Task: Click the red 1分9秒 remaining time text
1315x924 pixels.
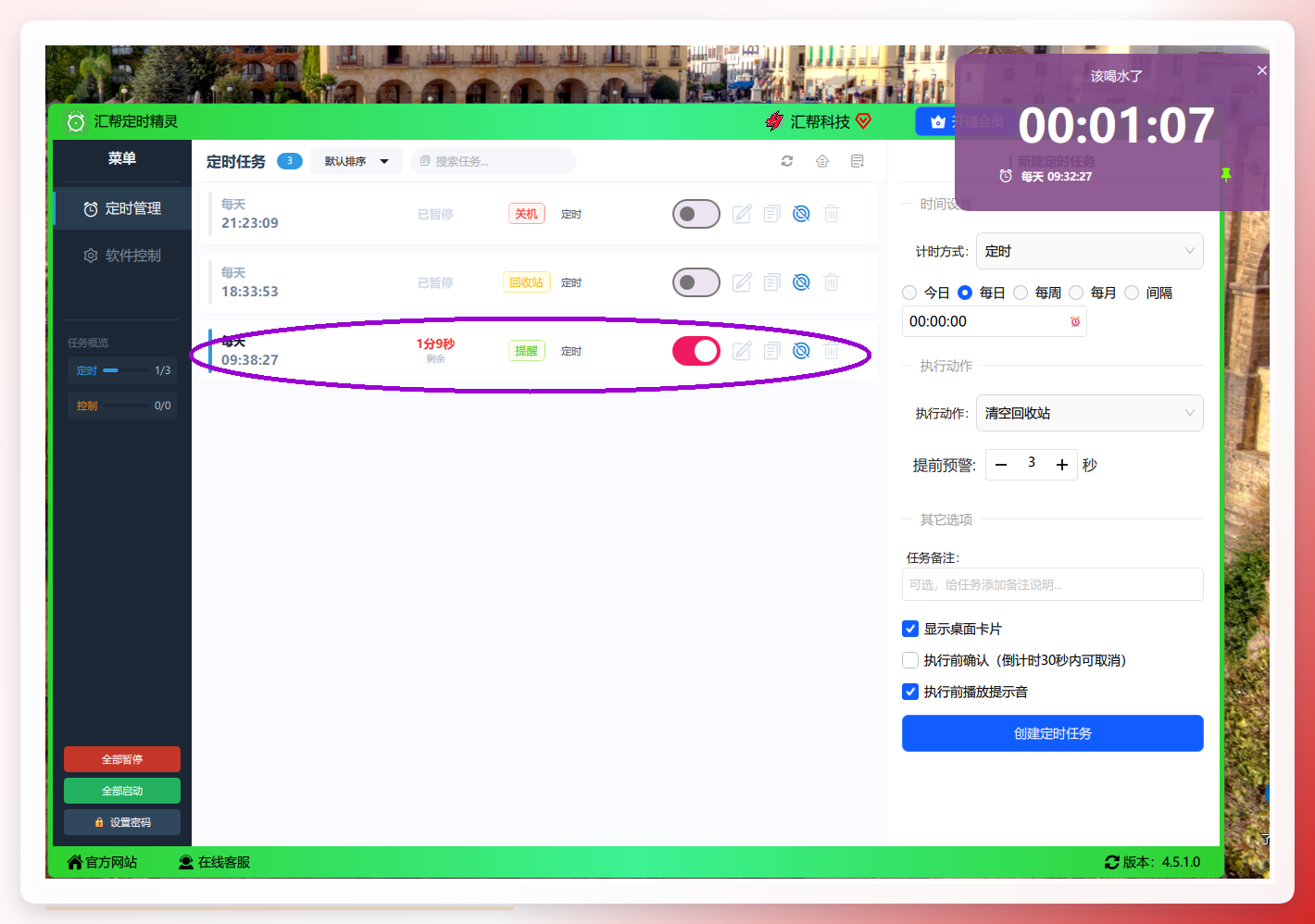Action: (x=435, y=343)
